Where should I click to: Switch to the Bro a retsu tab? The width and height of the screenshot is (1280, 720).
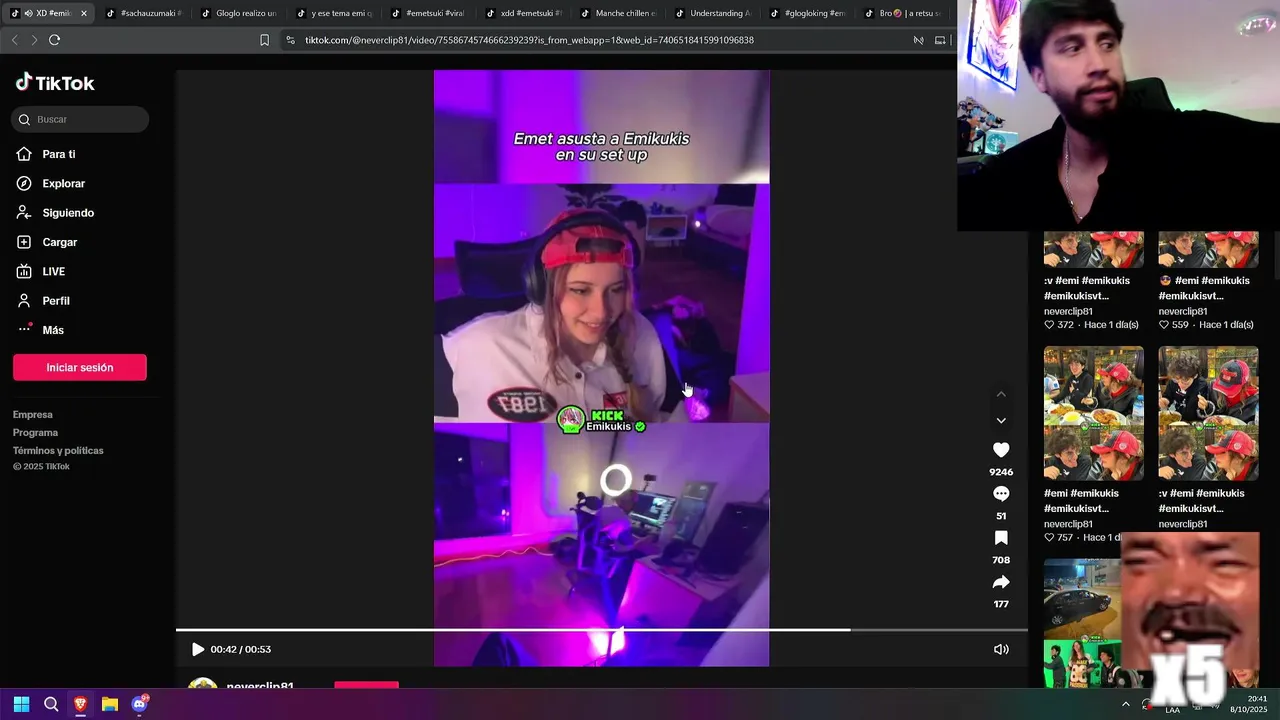coord(903,13)
